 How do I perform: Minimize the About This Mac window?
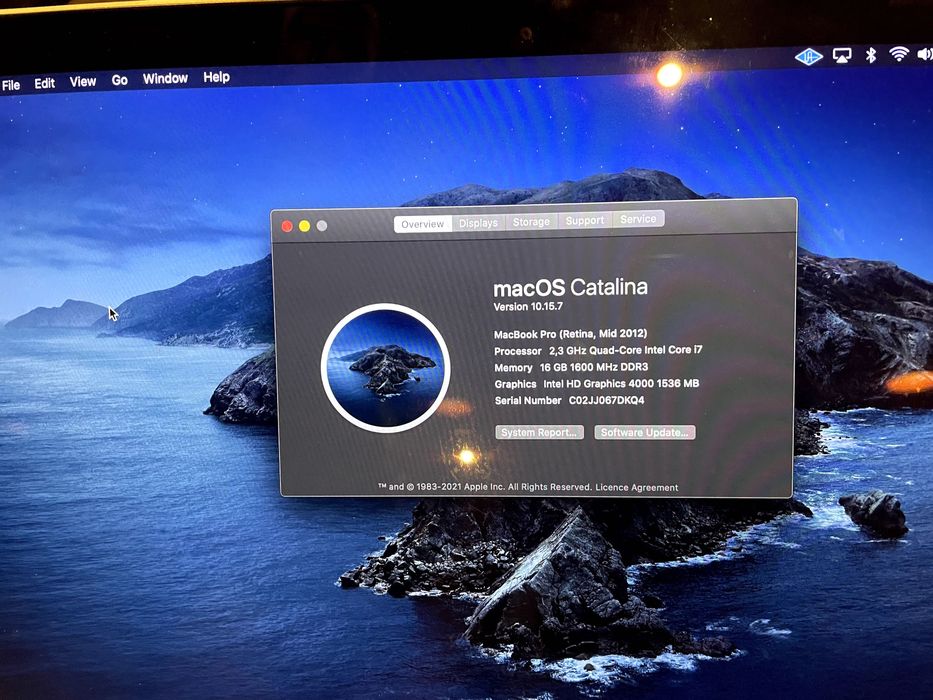(x=304, y=226)
